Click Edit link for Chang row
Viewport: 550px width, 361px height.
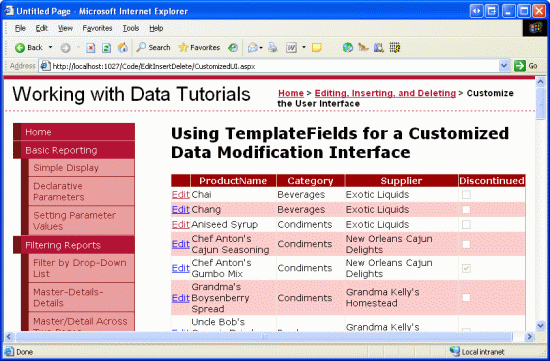click(181, 209)
